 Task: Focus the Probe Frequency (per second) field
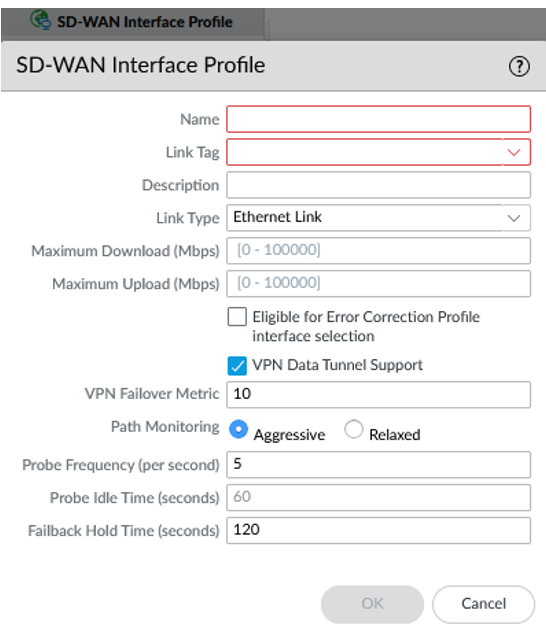tap(378, 465)
